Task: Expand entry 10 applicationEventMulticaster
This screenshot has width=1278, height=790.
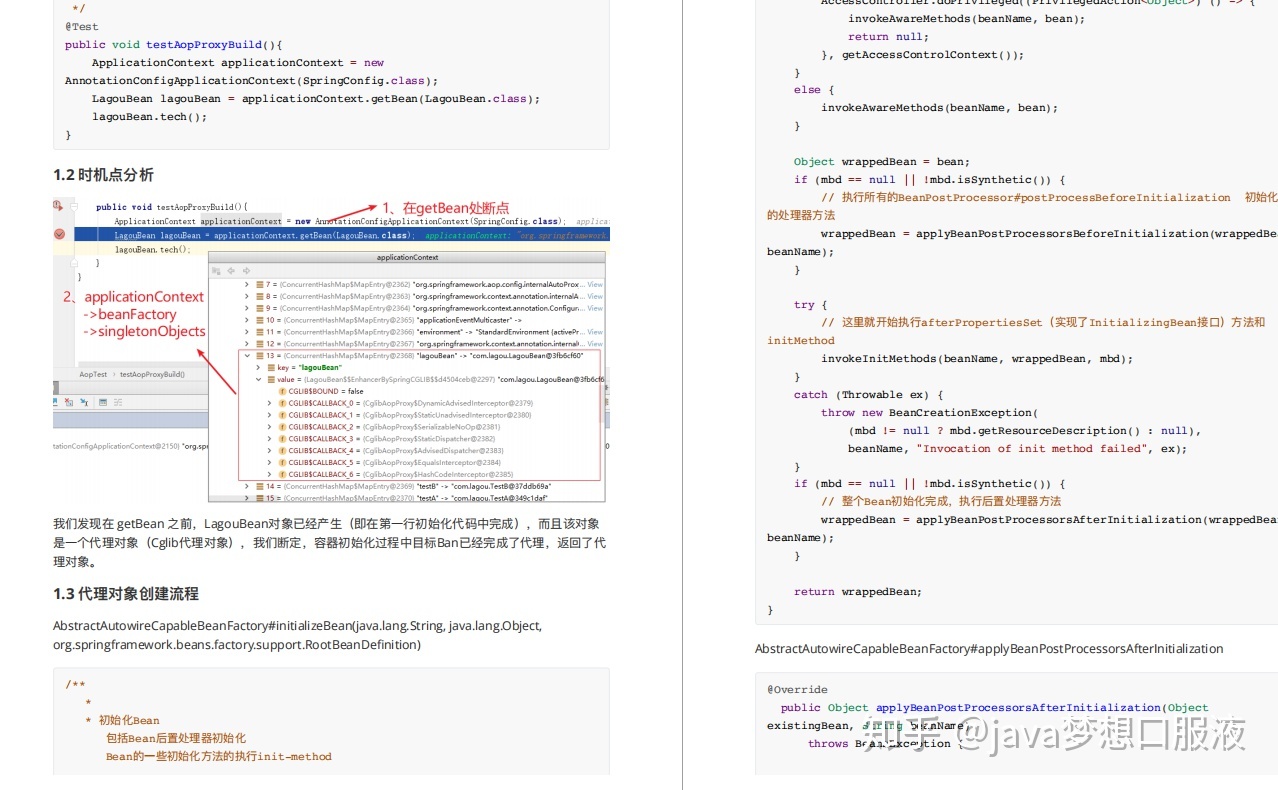Action: (247, 320)
